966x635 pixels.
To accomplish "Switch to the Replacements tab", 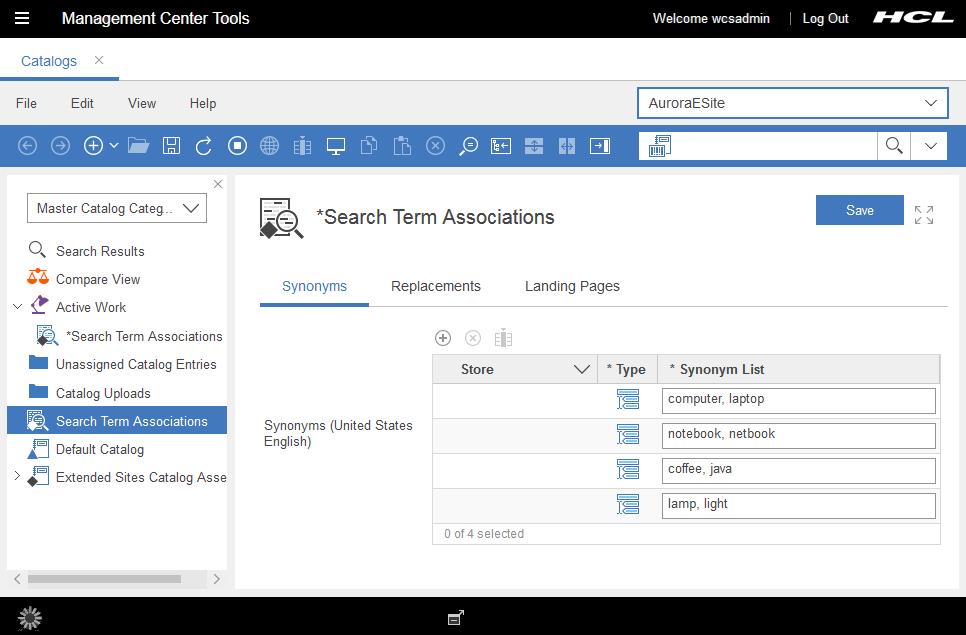I will click(x=436, y=286).
